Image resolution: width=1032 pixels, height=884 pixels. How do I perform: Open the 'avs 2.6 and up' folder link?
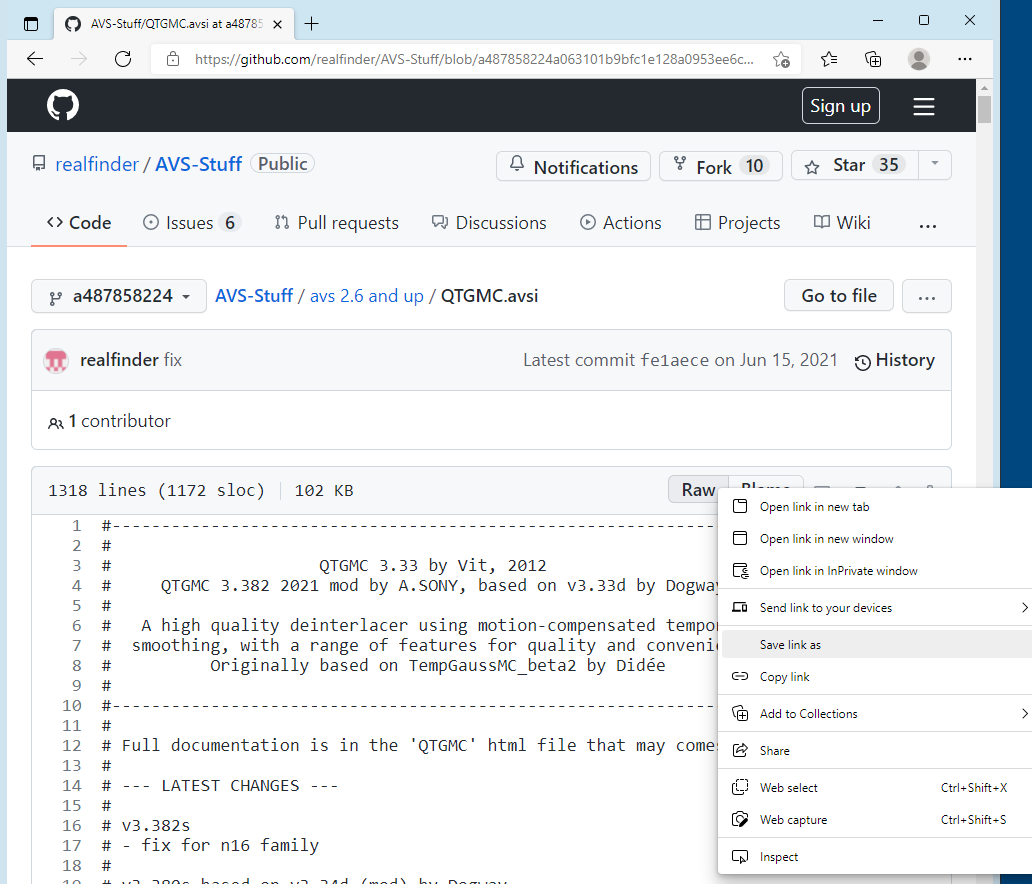367,296
